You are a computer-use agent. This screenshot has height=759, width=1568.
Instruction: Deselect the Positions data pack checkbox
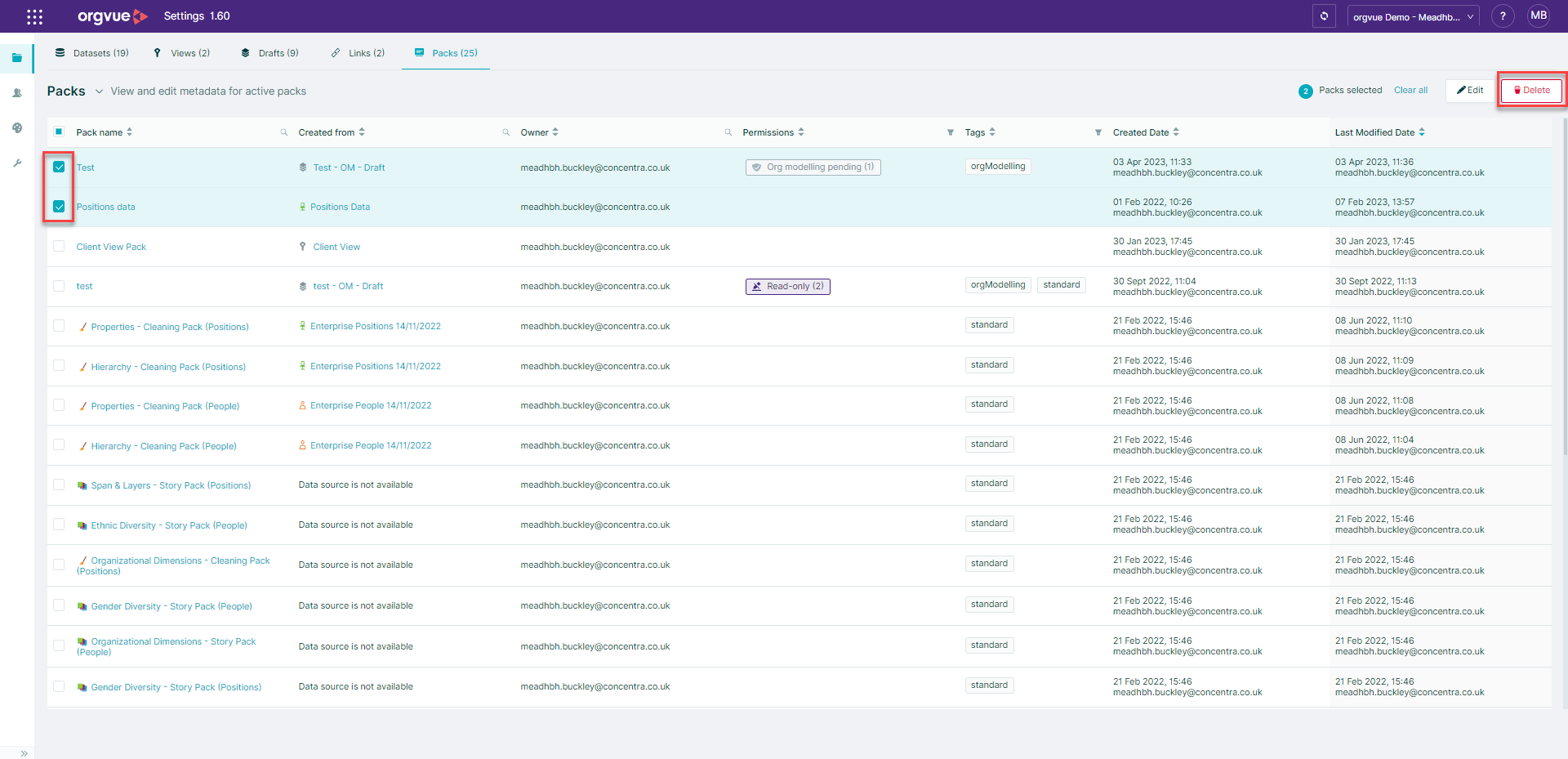click(59, 207)
